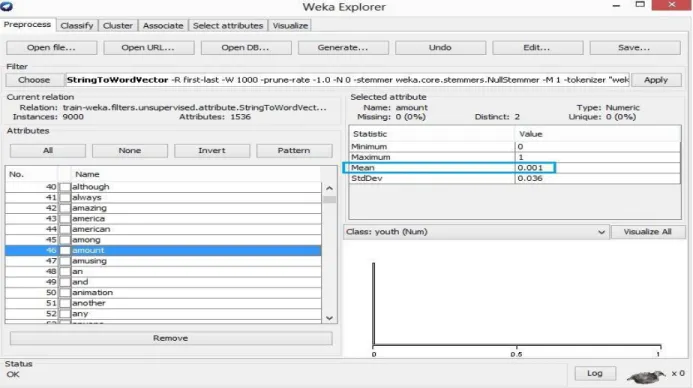Tick the checkbox for attribute 'although'
This screenshot has width=693, height=388.
point(65,187)
